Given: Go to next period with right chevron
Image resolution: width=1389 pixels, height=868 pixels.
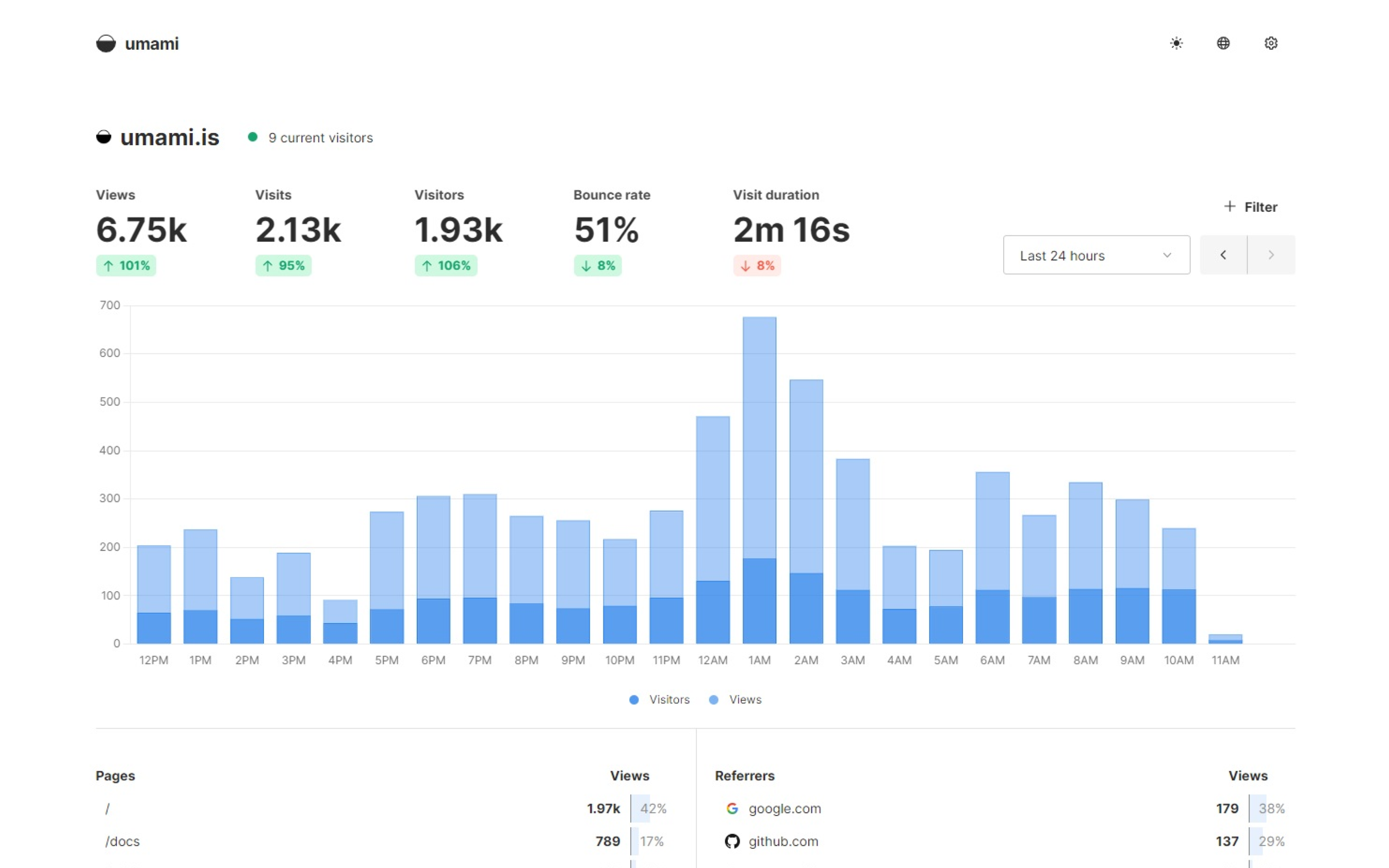Looking at the screenshot, I should pos(1271,255).
